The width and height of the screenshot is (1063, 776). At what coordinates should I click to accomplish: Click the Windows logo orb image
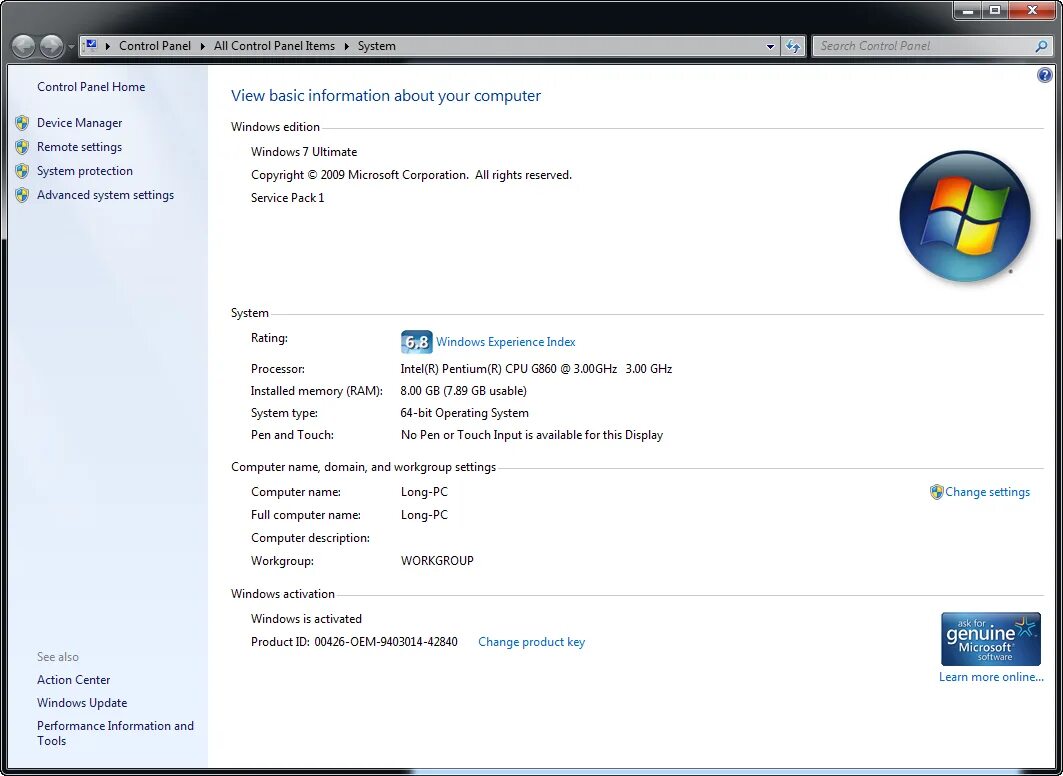(x=965, y=216)
